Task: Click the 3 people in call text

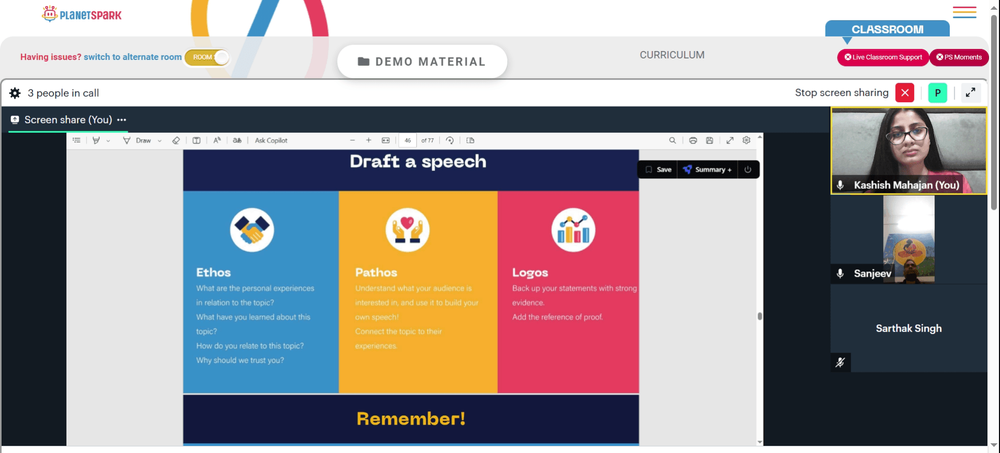Action: coord(63,93)
